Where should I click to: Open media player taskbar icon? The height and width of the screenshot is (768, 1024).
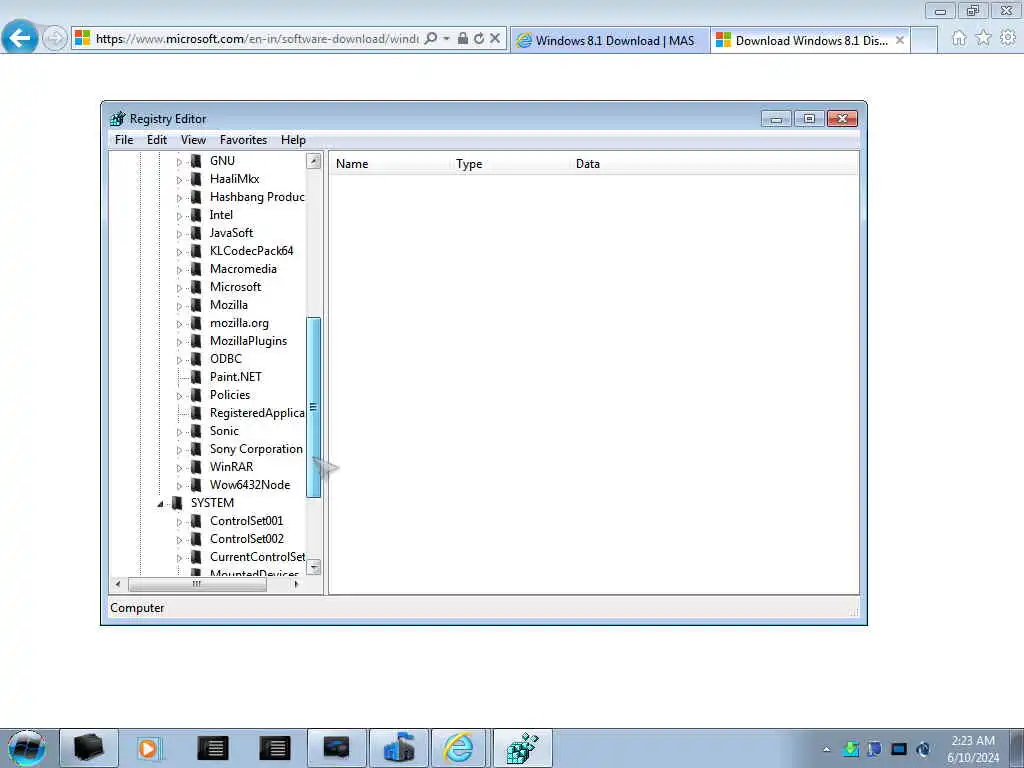coord(149,748)
